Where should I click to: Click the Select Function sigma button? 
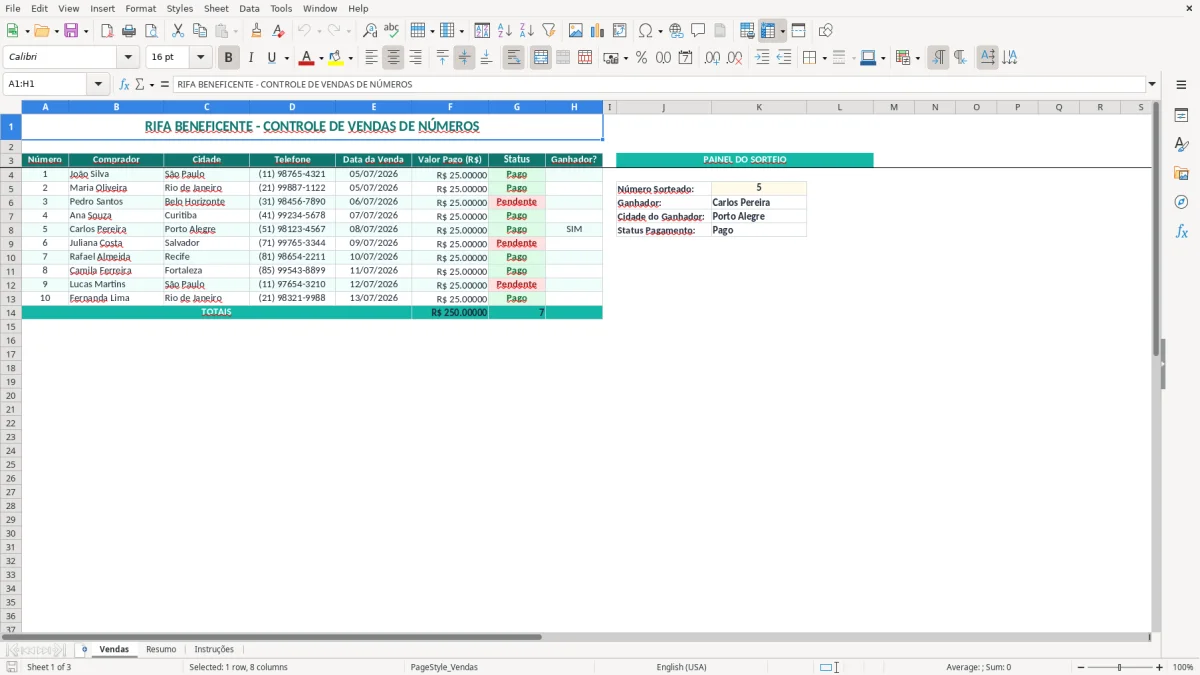tap(140, 85)
